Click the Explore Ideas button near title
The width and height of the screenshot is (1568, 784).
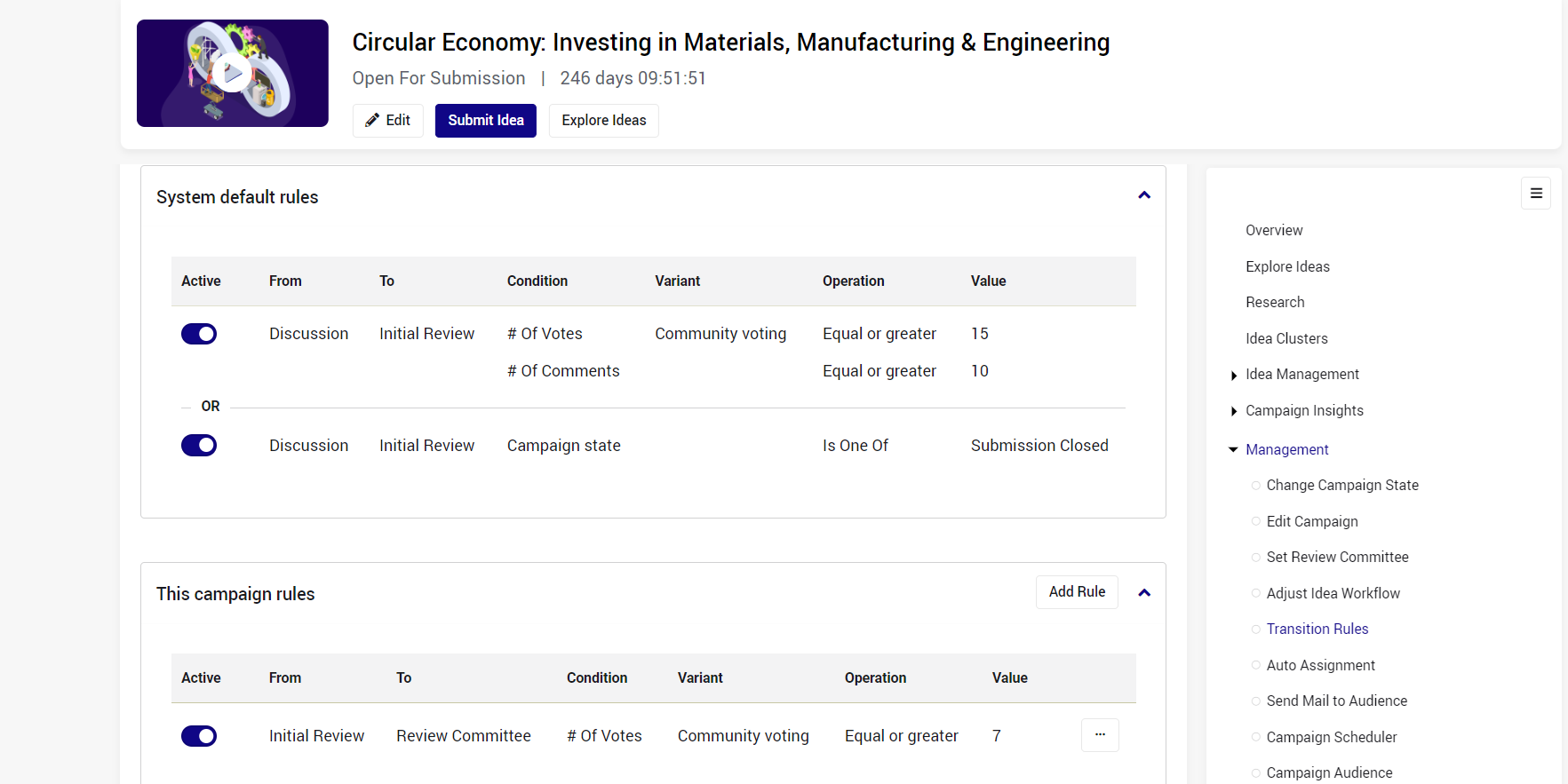tap(604, 121)
